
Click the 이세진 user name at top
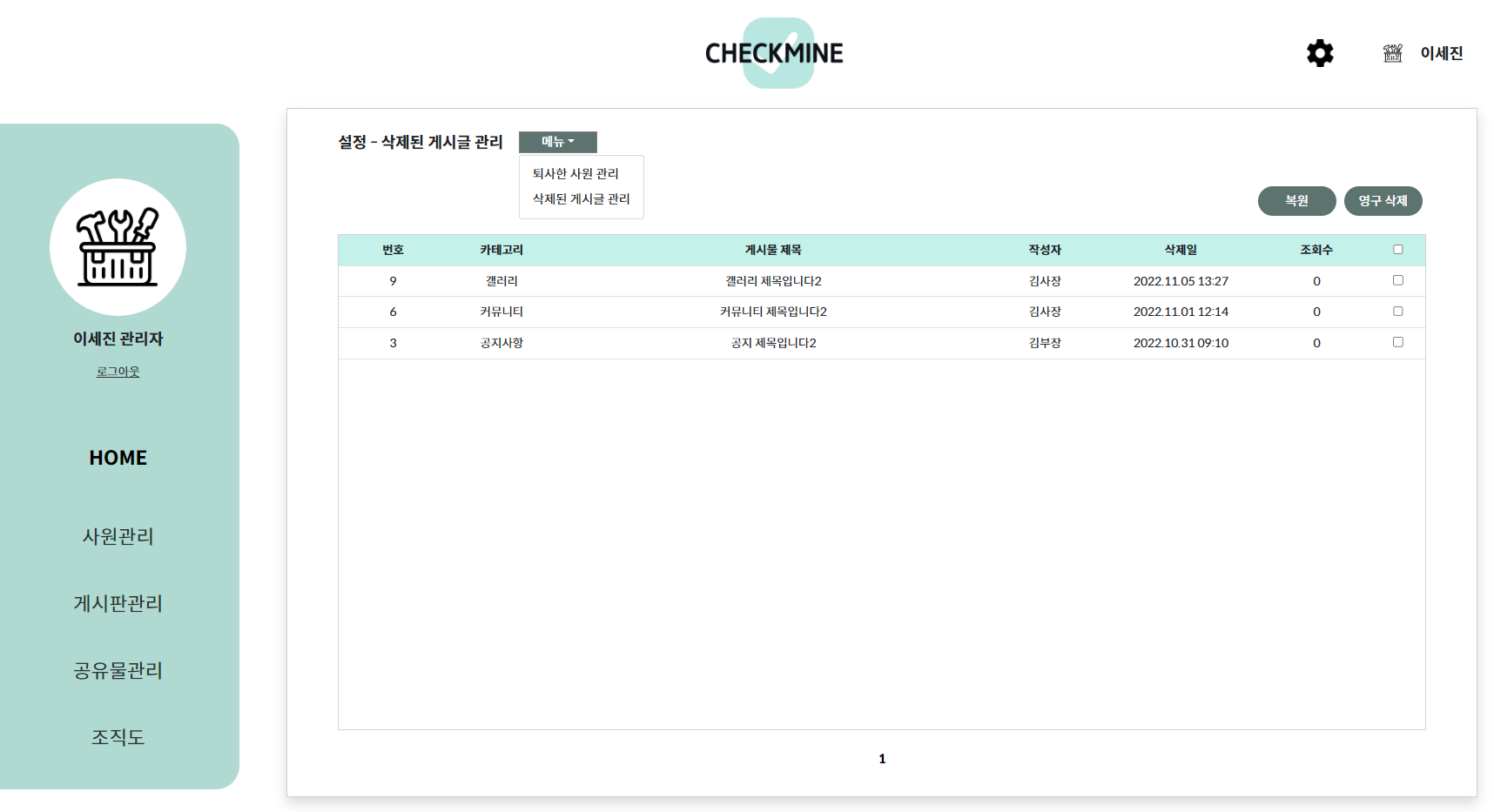tap(1442, 53)
